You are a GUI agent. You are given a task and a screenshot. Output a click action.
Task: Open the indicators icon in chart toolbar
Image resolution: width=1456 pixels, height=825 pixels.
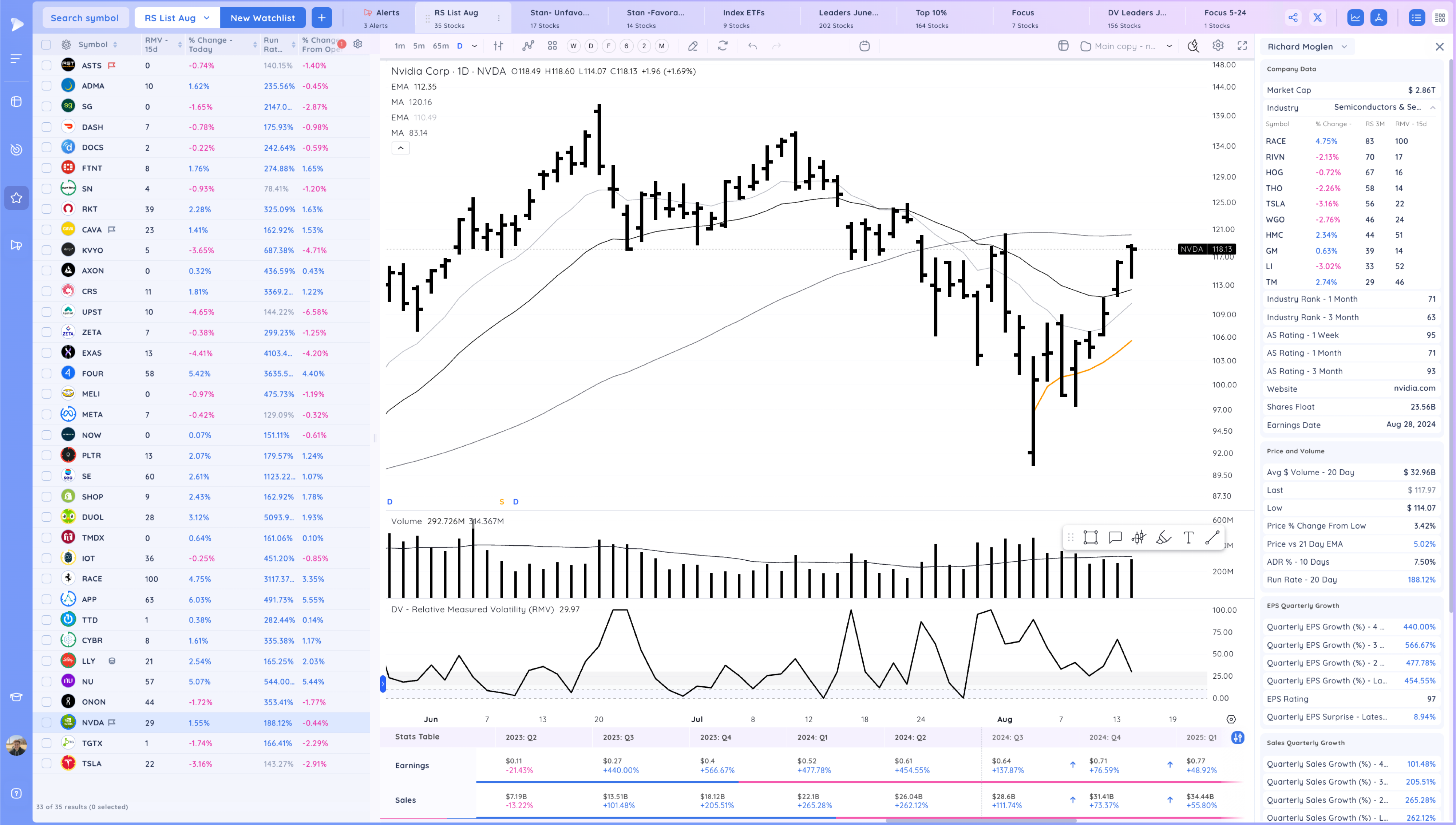528,46
